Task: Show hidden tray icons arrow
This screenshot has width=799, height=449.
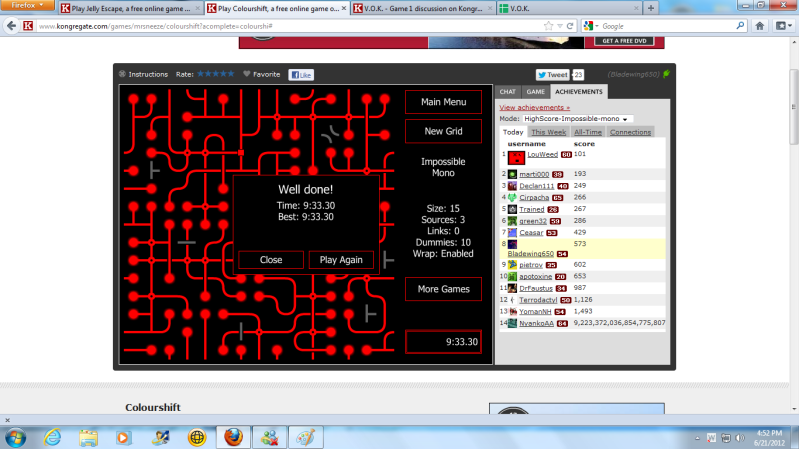Action: click(x=697, y=438)
